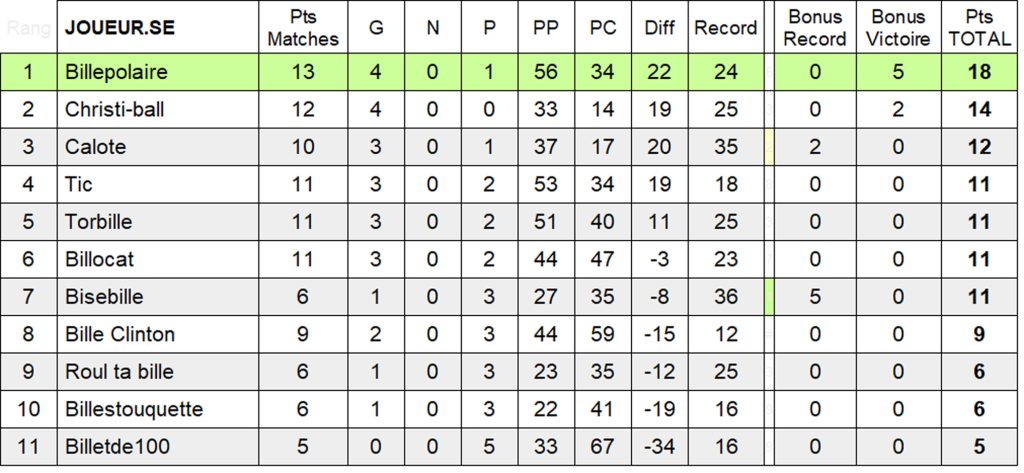
Task: Click the Record column header
Action: [725, 28]
